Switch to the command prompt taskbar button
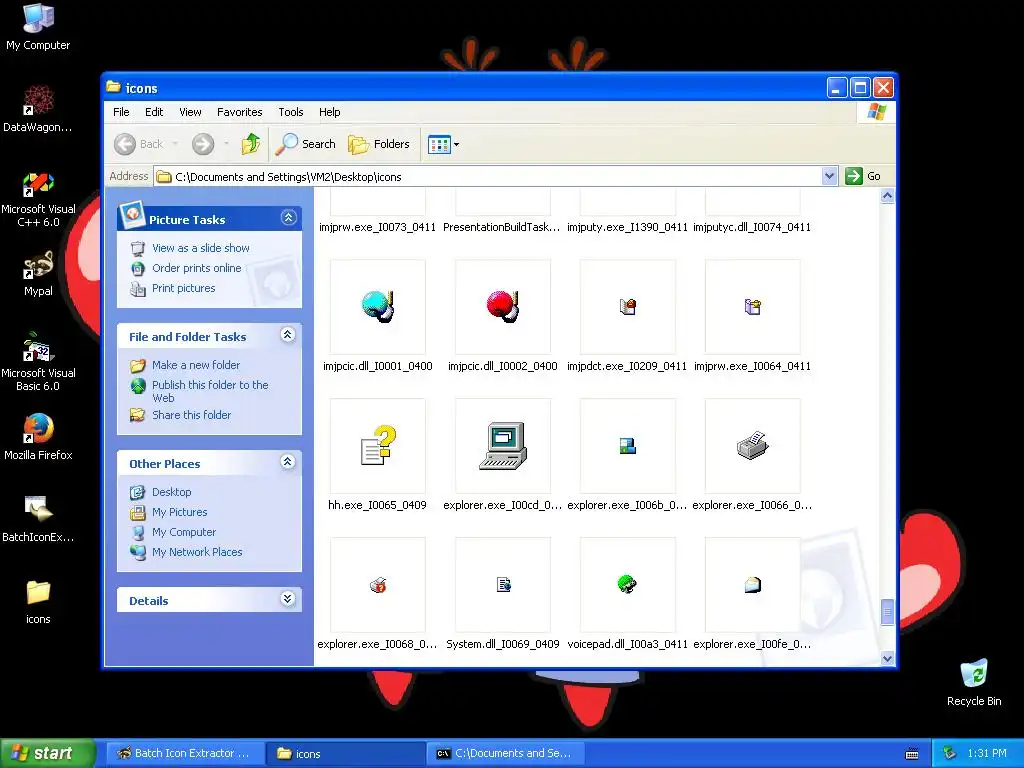Viewport: 1024px width, 768px height. 505,753
